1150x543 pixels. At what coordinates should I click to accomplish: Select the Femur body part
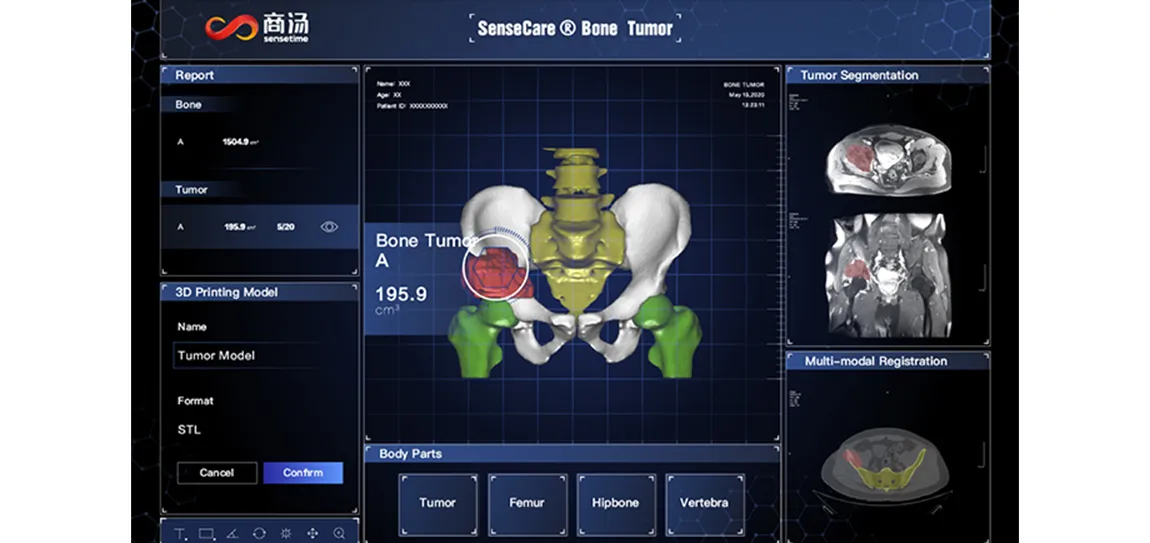[527, 503]
